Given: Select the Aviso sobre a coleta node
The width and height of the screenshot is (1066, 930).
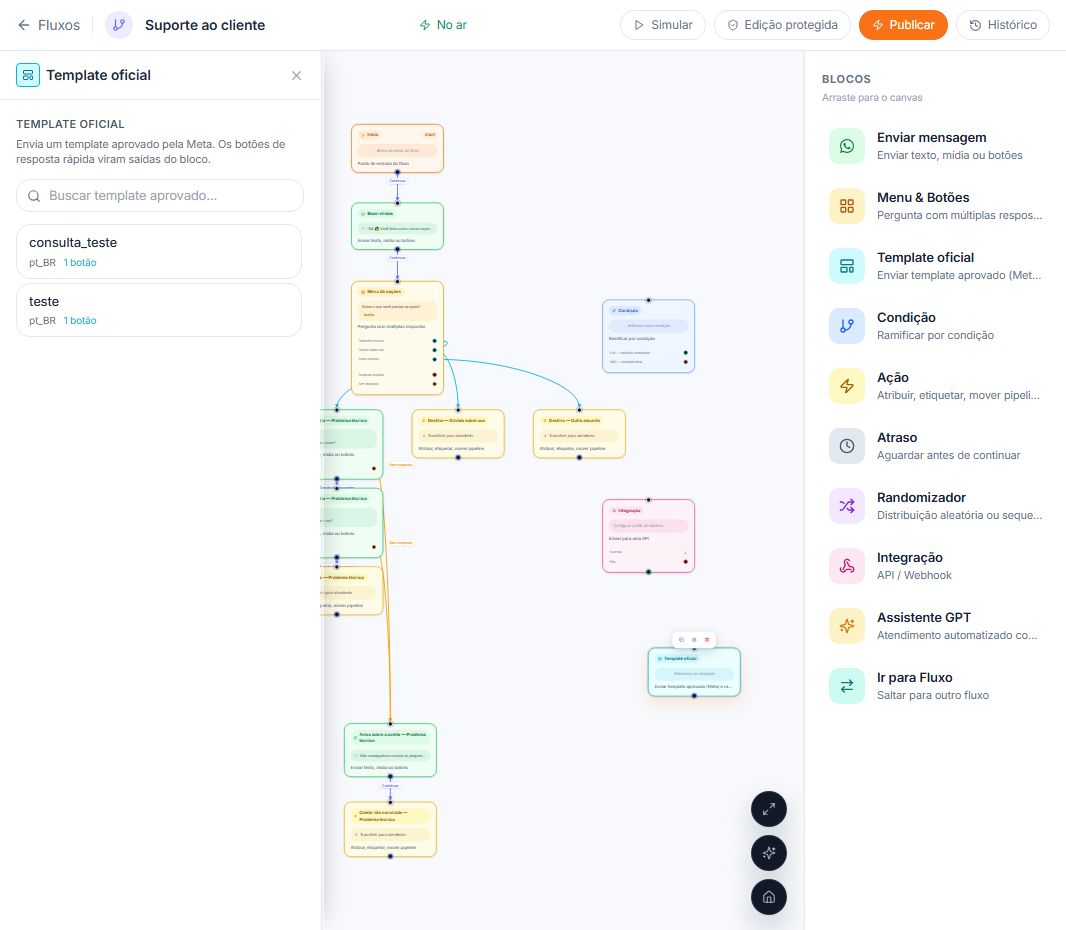Looking at the screenshot, I should point(390,750).
